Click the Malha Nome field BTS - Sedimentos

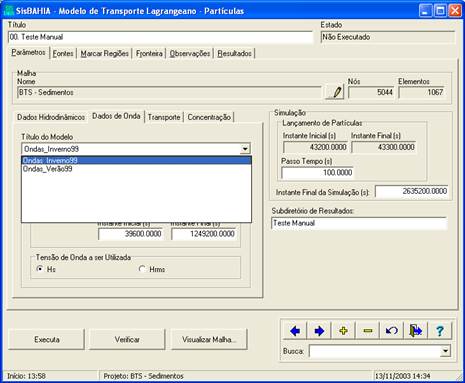(169, 92)
